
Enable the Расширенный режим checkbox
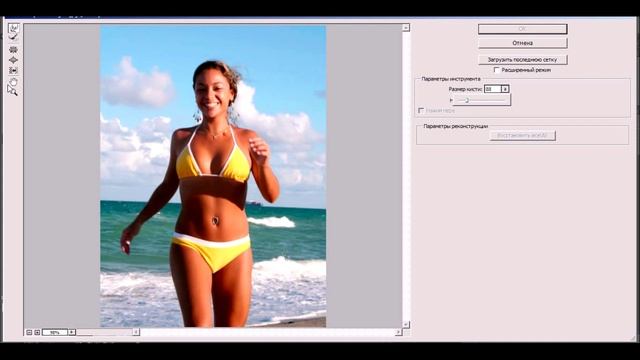[496, 70]
